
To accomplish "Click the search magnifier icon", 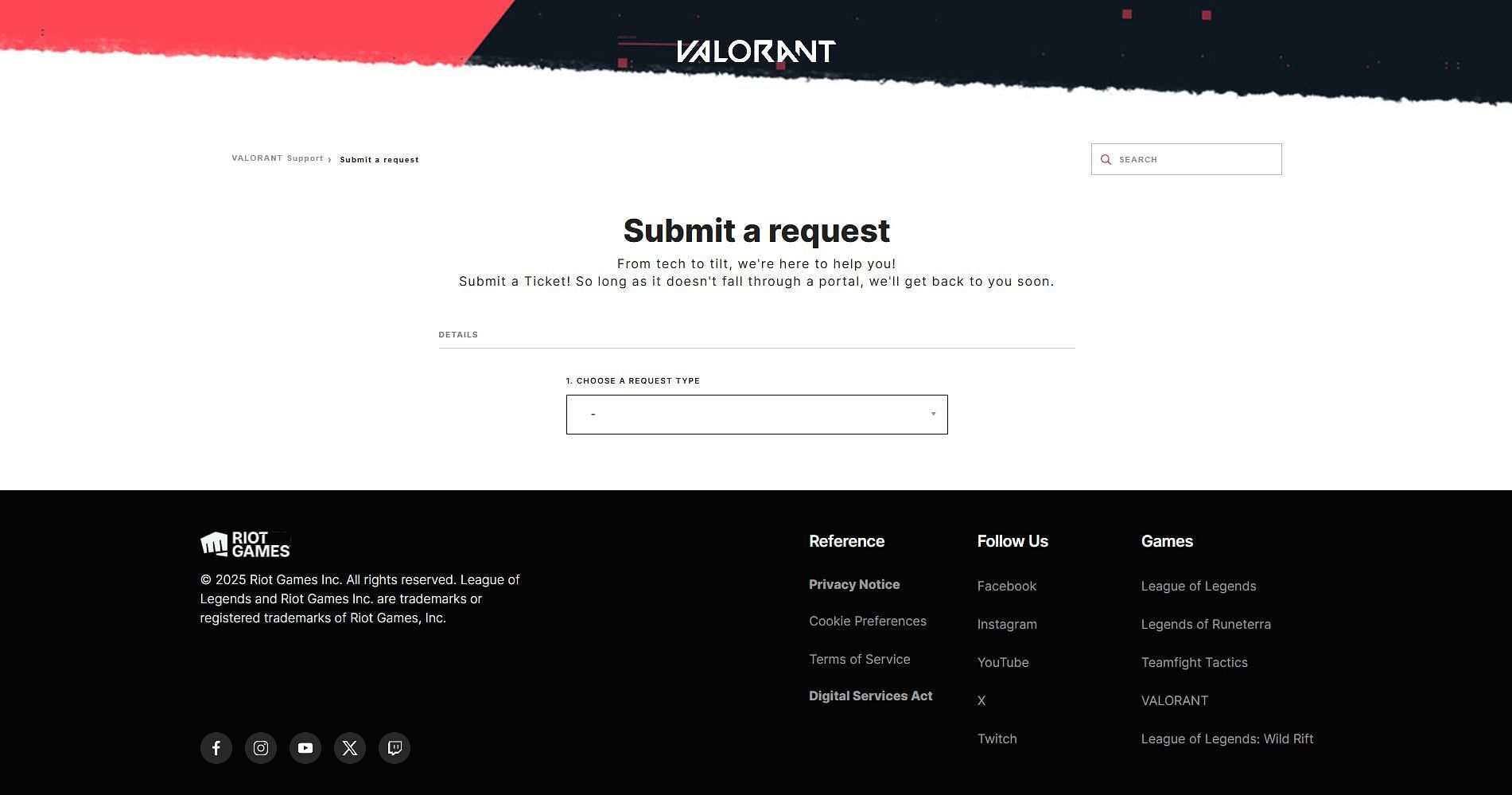I will [1106, 160].
